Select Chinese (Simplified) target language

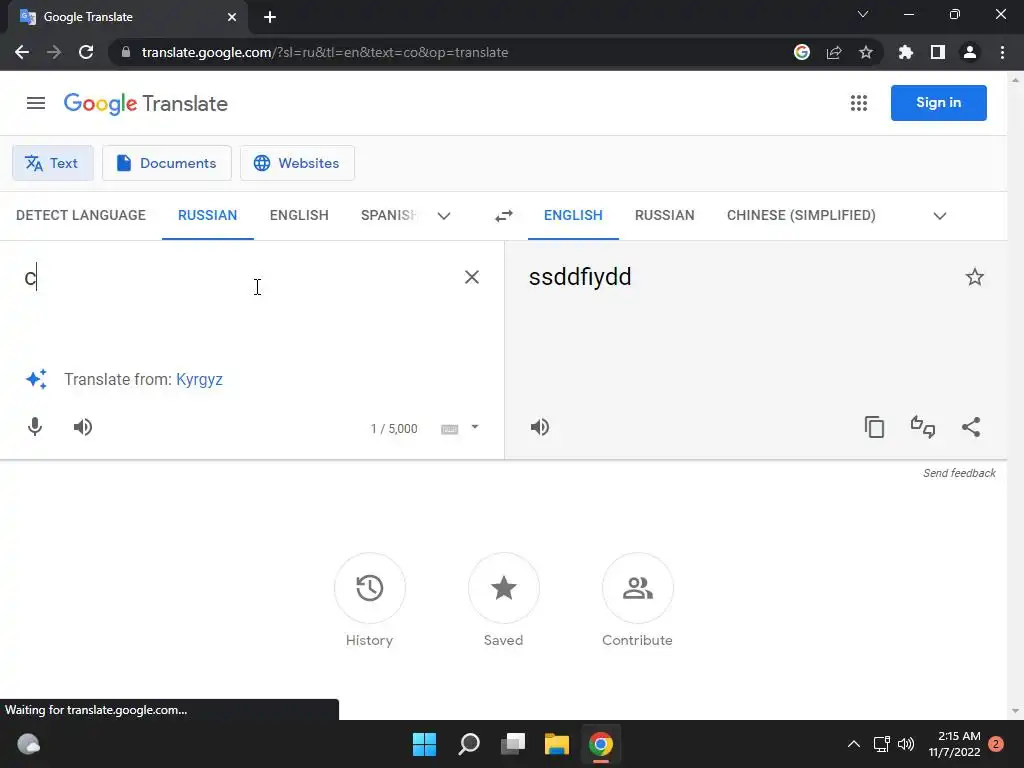[x=801, y=216]
